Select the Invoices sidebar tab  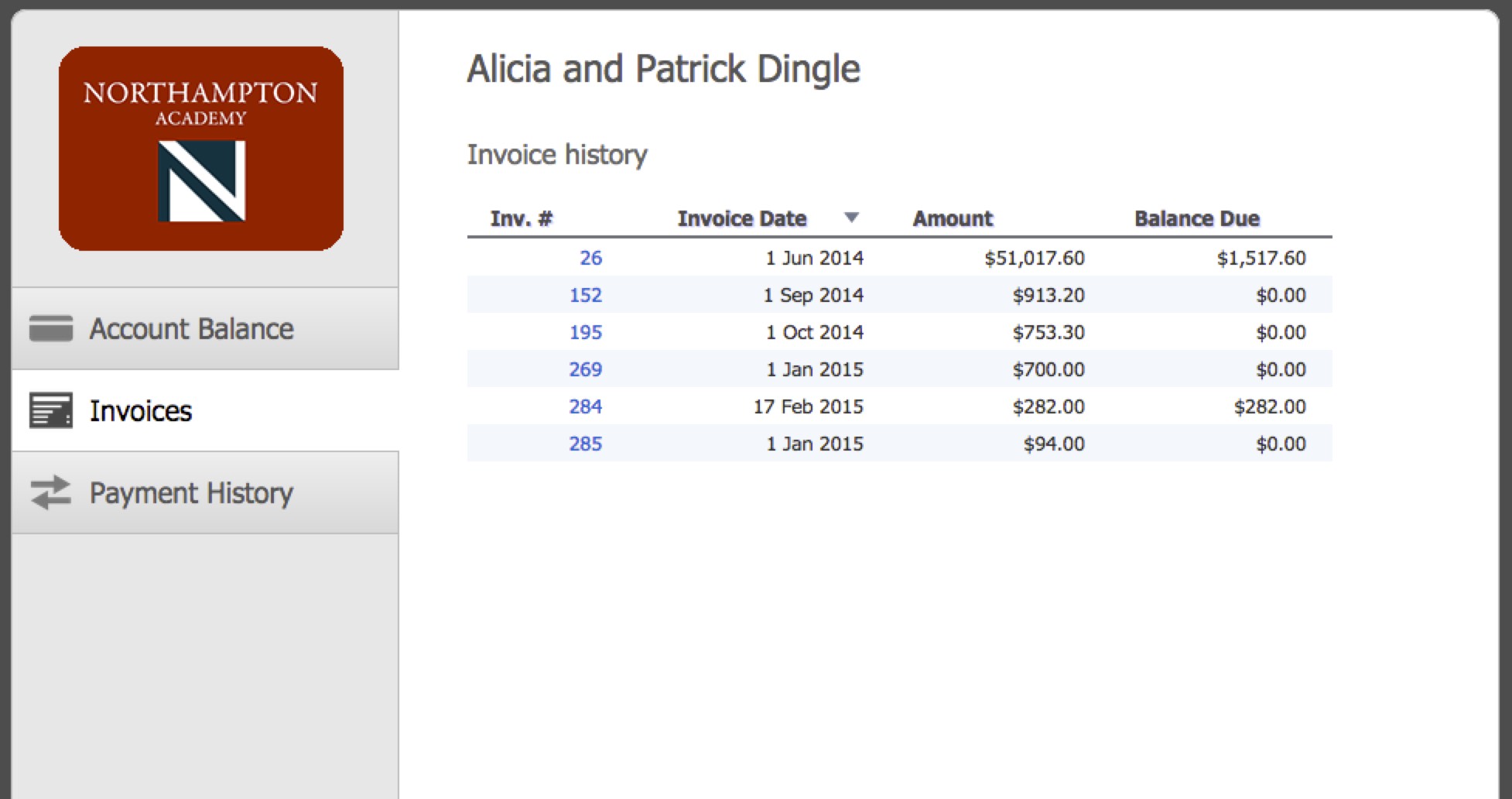tap(141, 411)
